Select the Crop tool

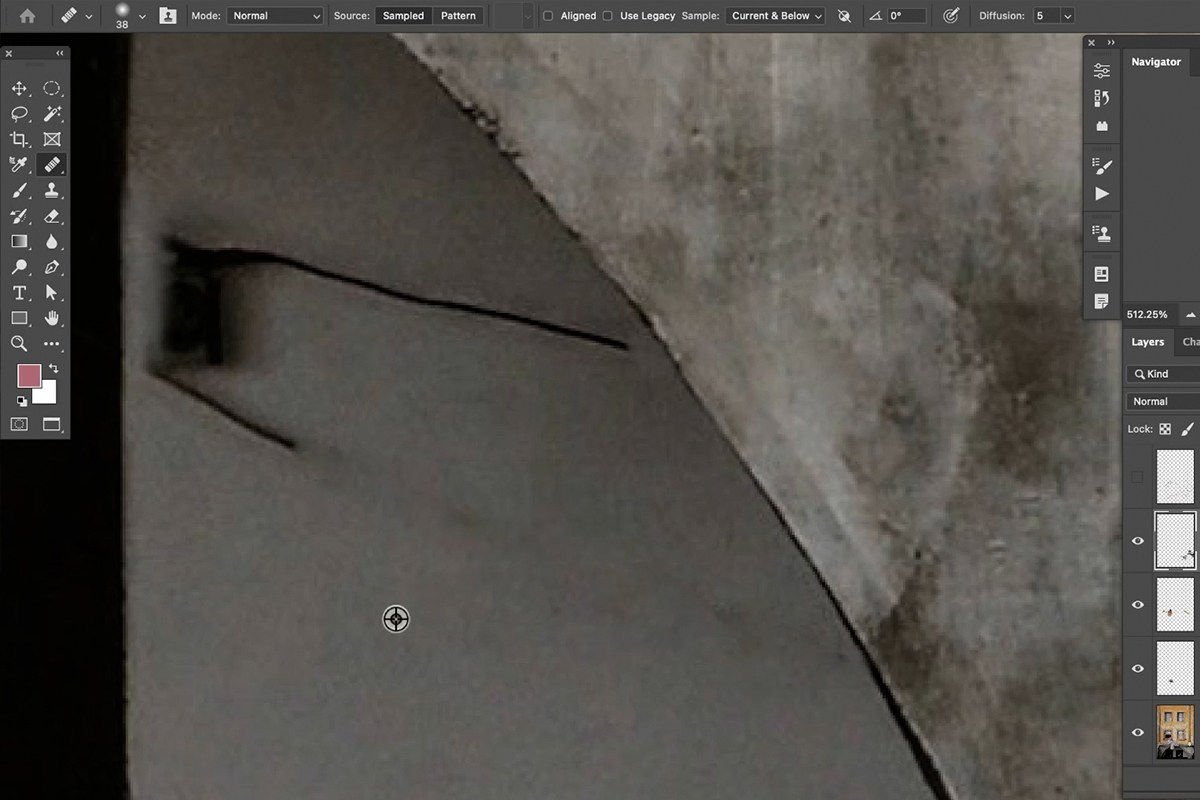point(19,140)
